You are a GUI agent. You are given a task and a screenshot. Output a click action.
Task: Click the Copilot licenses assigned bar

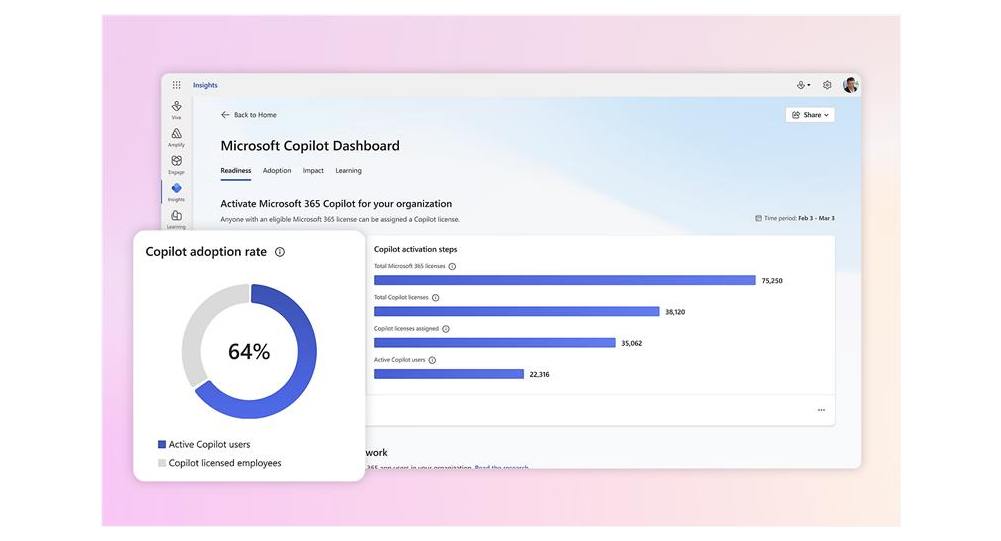click(x=495, y=343)
